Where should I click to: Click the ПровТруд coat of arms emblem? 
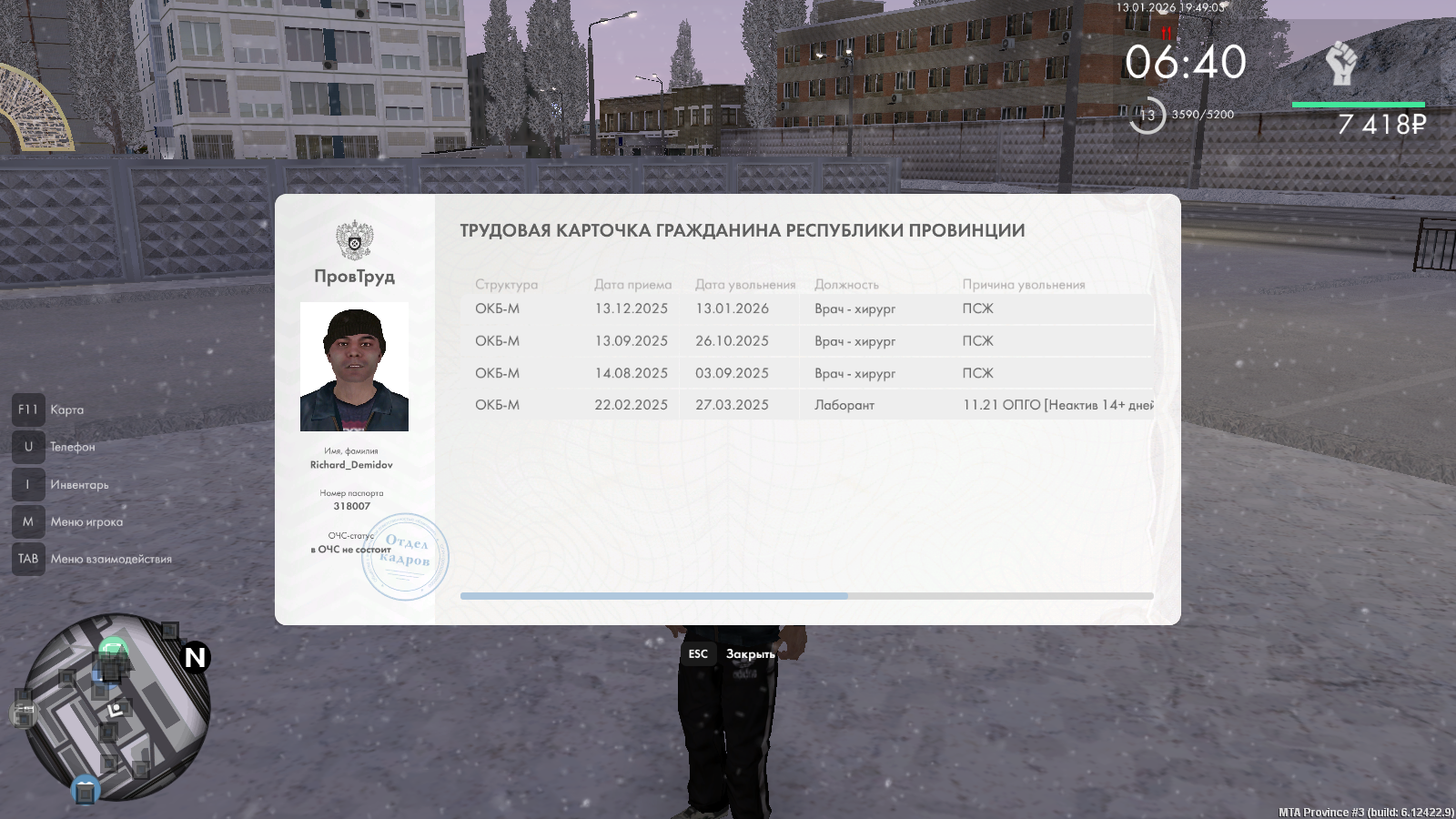[x=354, y=241]
